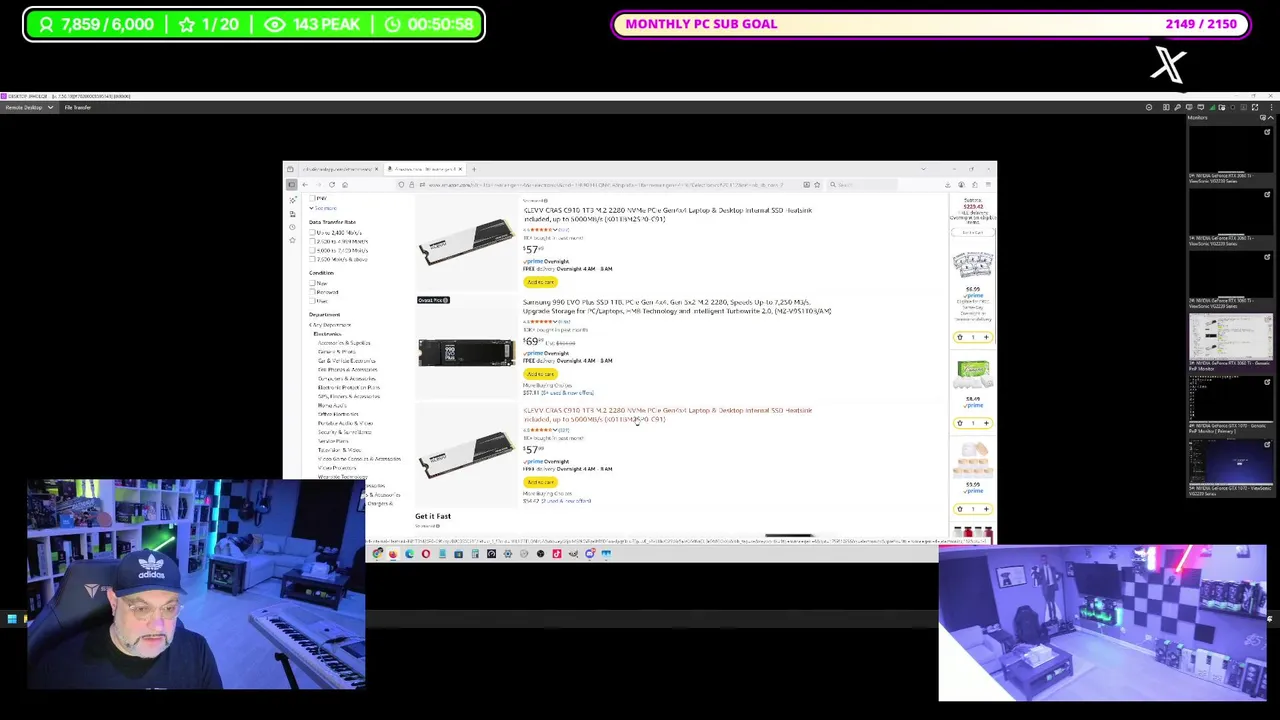Check the New condition checkbox

(312, 283)
